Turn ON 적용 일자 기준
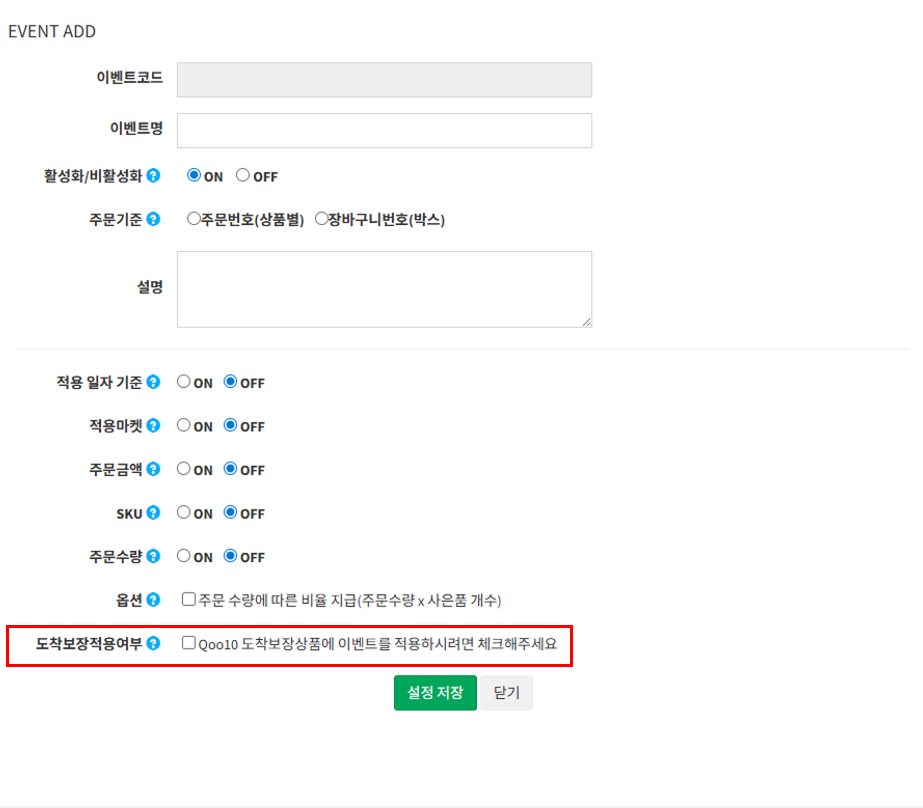 [x=184, y=381]
